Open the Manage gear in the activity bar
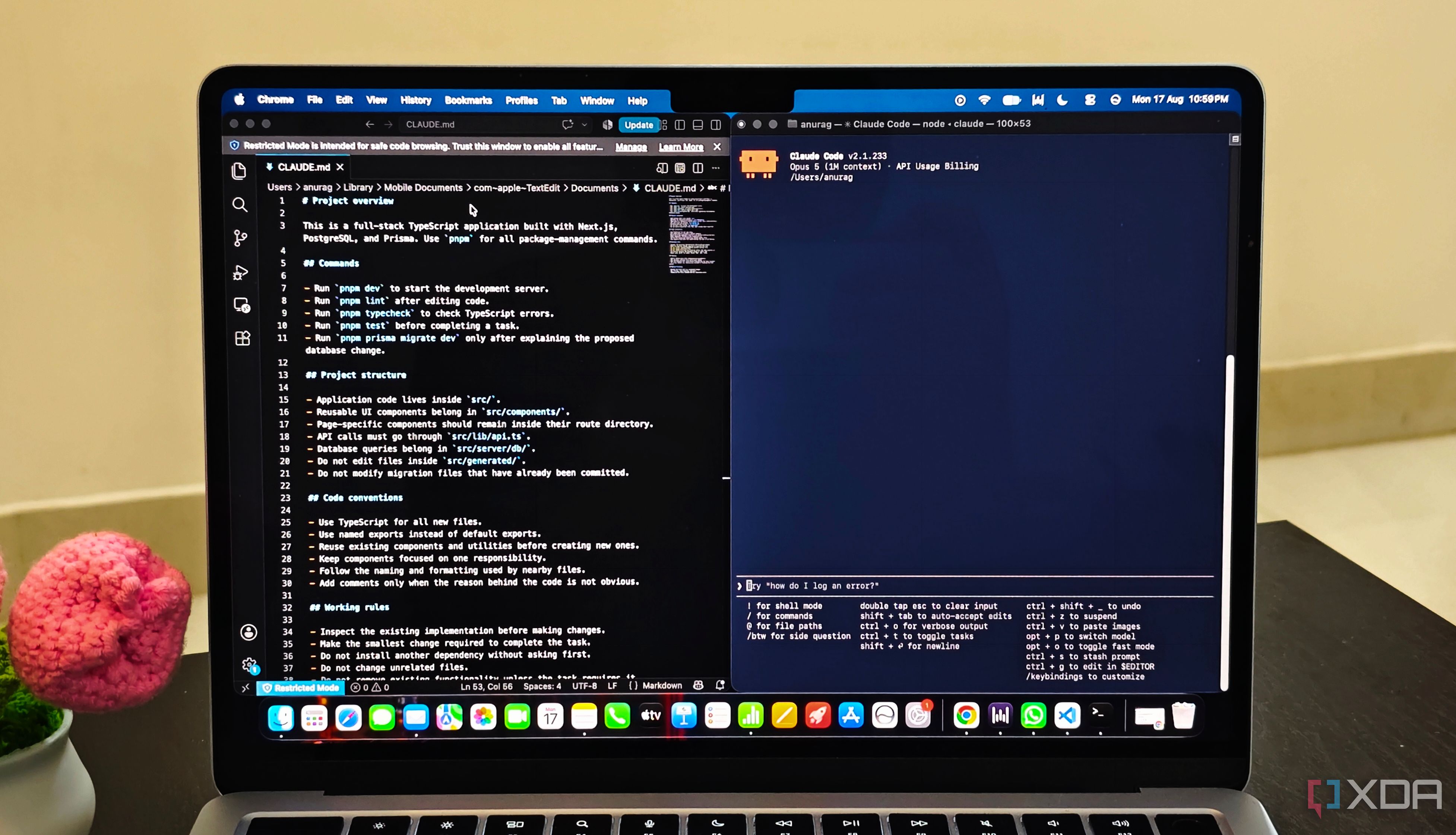The image size is (1456, 835). pos(250,665)
